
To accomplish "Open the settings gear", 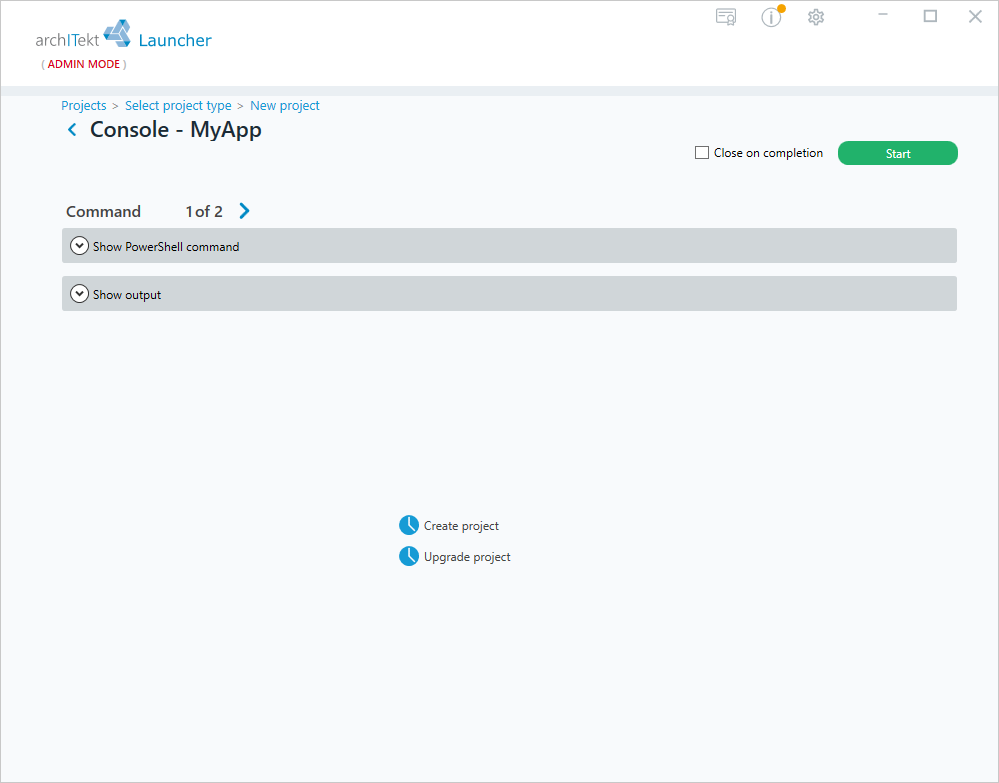I will [816, 17].
